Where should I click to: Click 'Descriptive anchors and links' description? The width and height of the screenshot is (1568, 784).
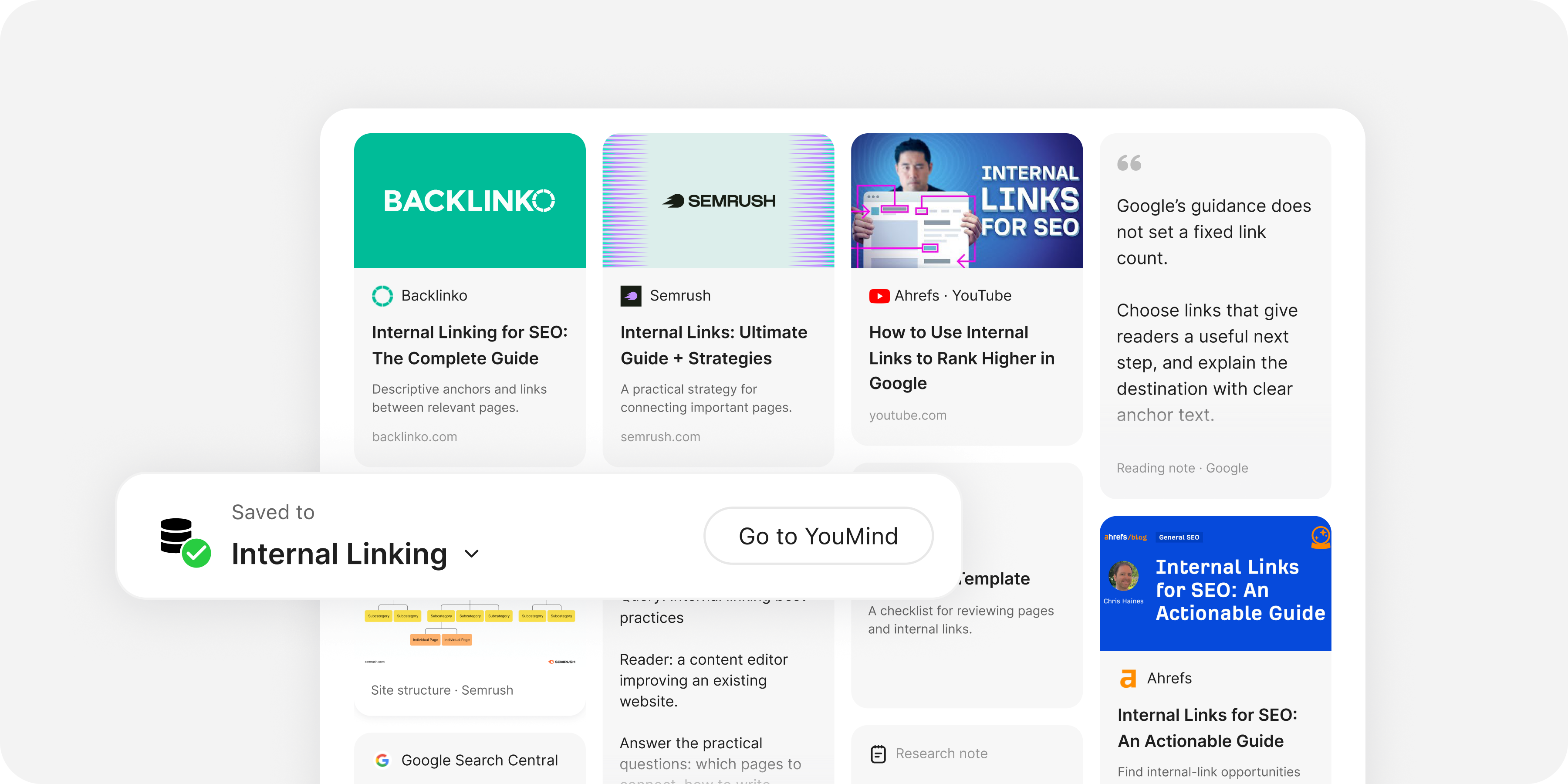[x=460, y=398]
